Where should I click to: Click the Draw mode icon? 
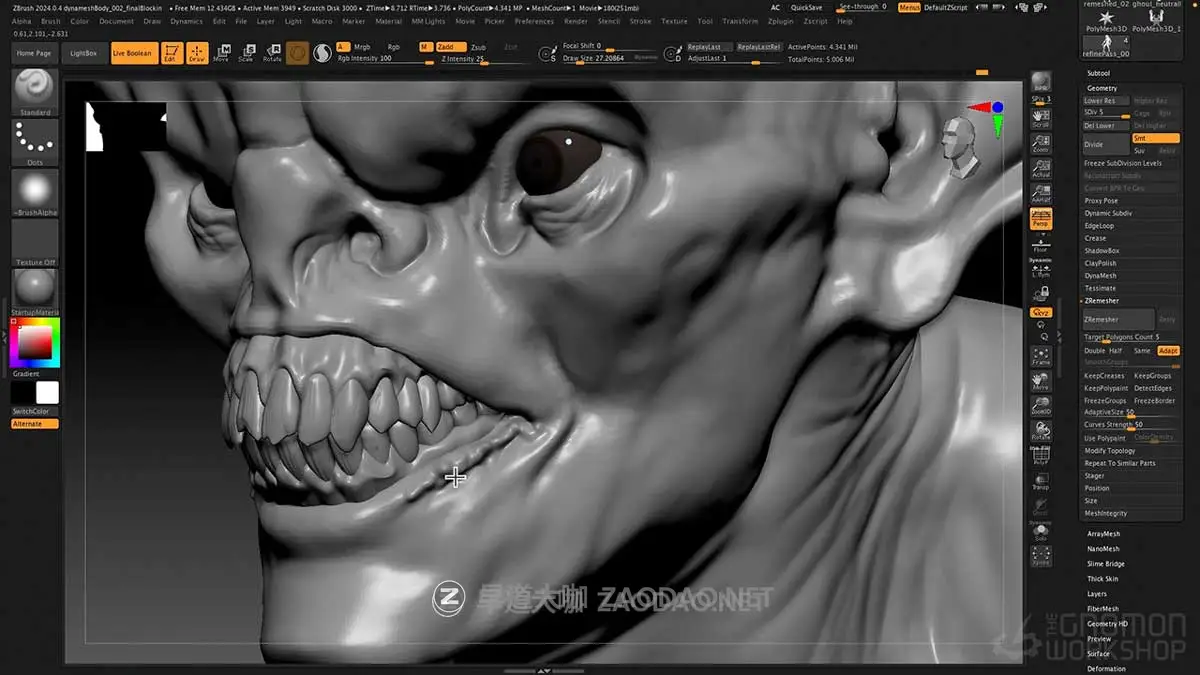coord(196,53)
